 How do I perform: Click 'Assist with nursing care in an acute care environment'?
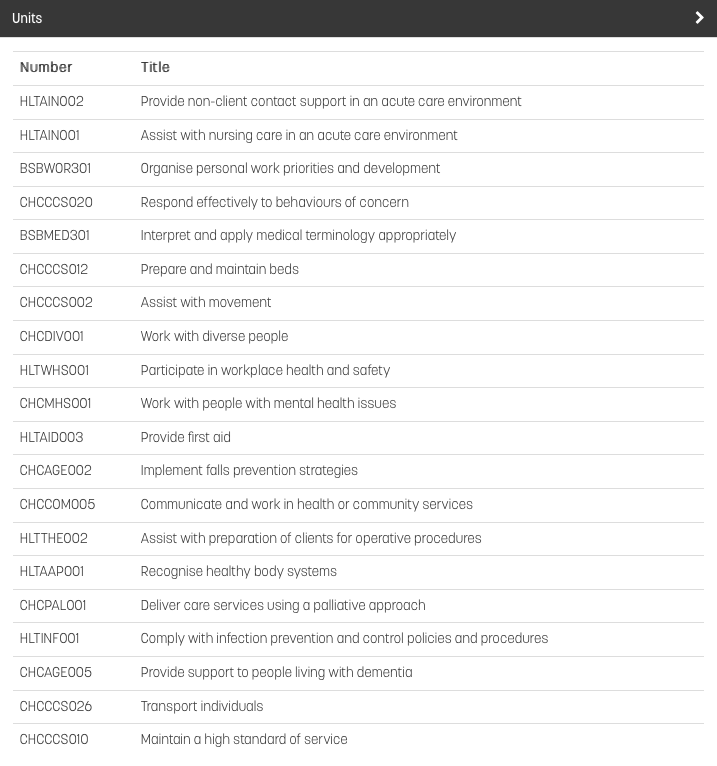point(299,135)
